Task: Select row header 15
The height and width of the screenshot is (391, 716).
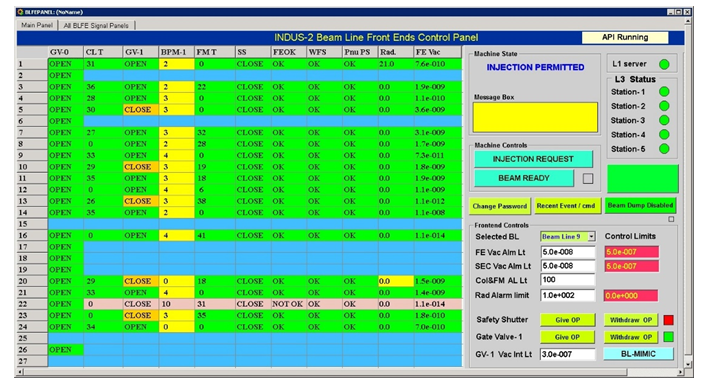Action: [x=32, y=224]
